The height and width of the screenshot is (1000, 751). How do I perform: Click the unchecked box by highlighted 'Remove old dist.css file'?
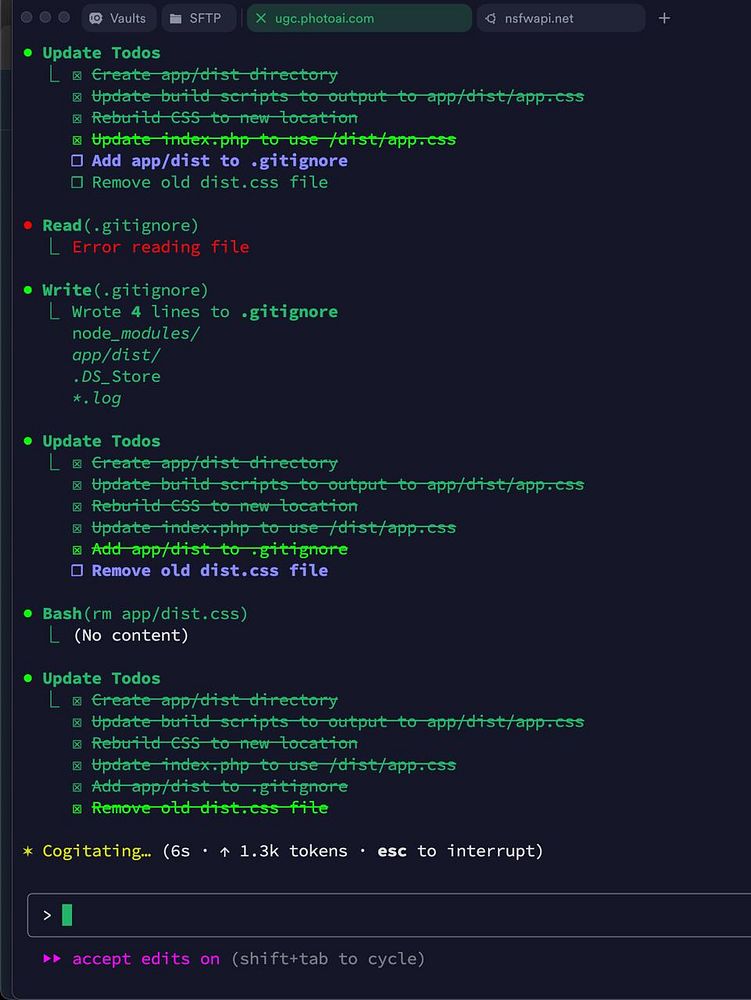[77, 570]
